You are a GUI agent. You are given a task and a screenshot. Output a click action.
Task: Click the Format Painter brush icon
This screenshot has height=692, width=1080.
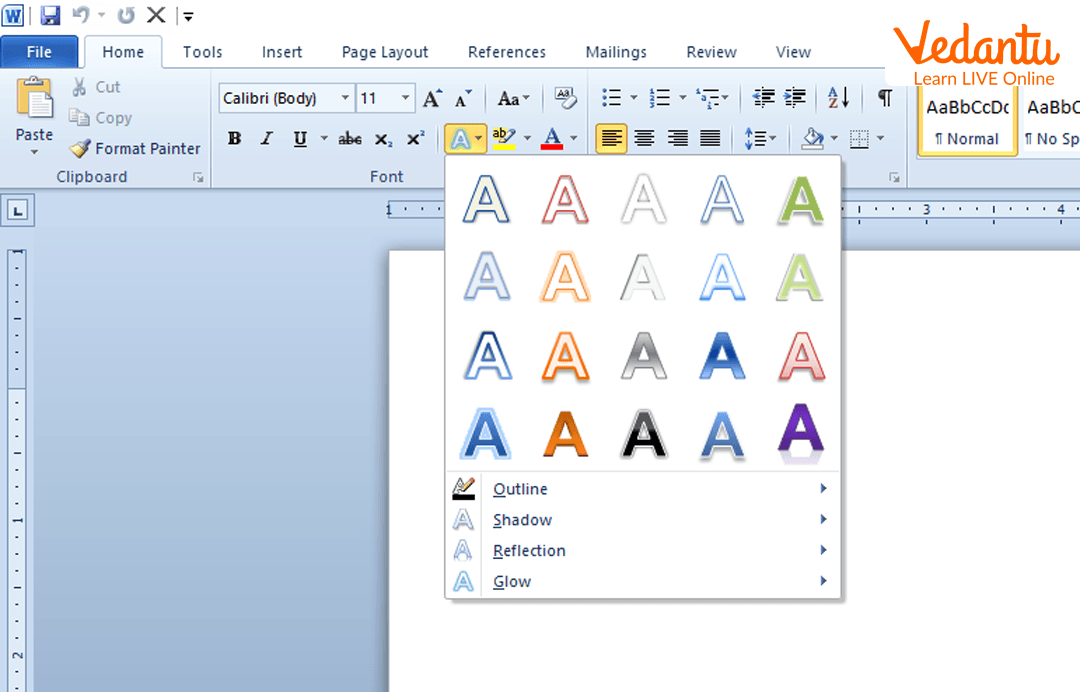(80, 149)
